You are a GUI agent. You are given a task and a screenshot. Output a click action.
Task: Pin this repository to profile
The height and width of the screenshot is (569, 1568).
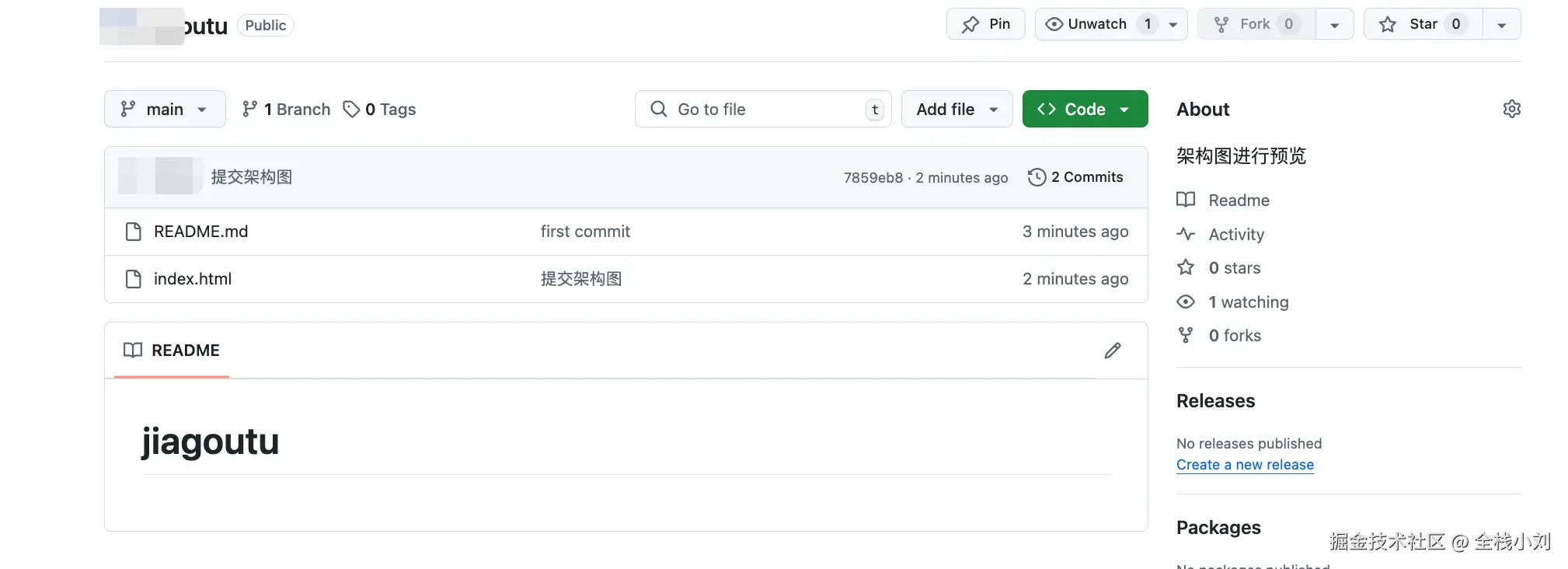point(986,24)
